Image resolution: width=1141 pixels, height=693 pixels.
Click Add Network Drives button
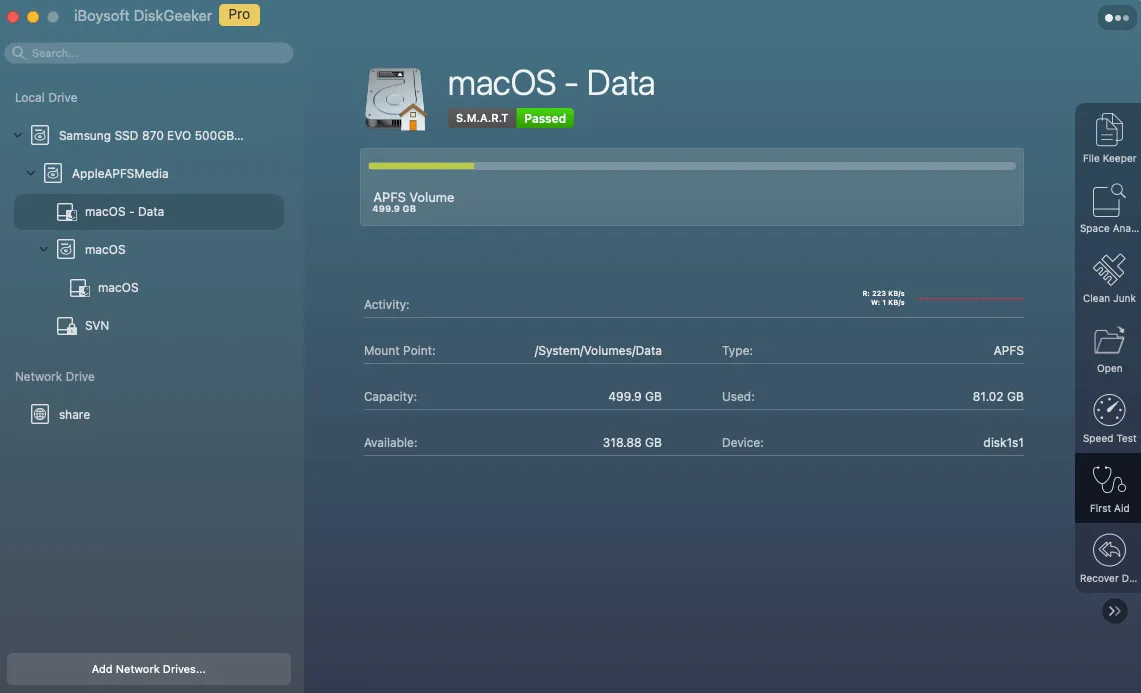point(148,669)
